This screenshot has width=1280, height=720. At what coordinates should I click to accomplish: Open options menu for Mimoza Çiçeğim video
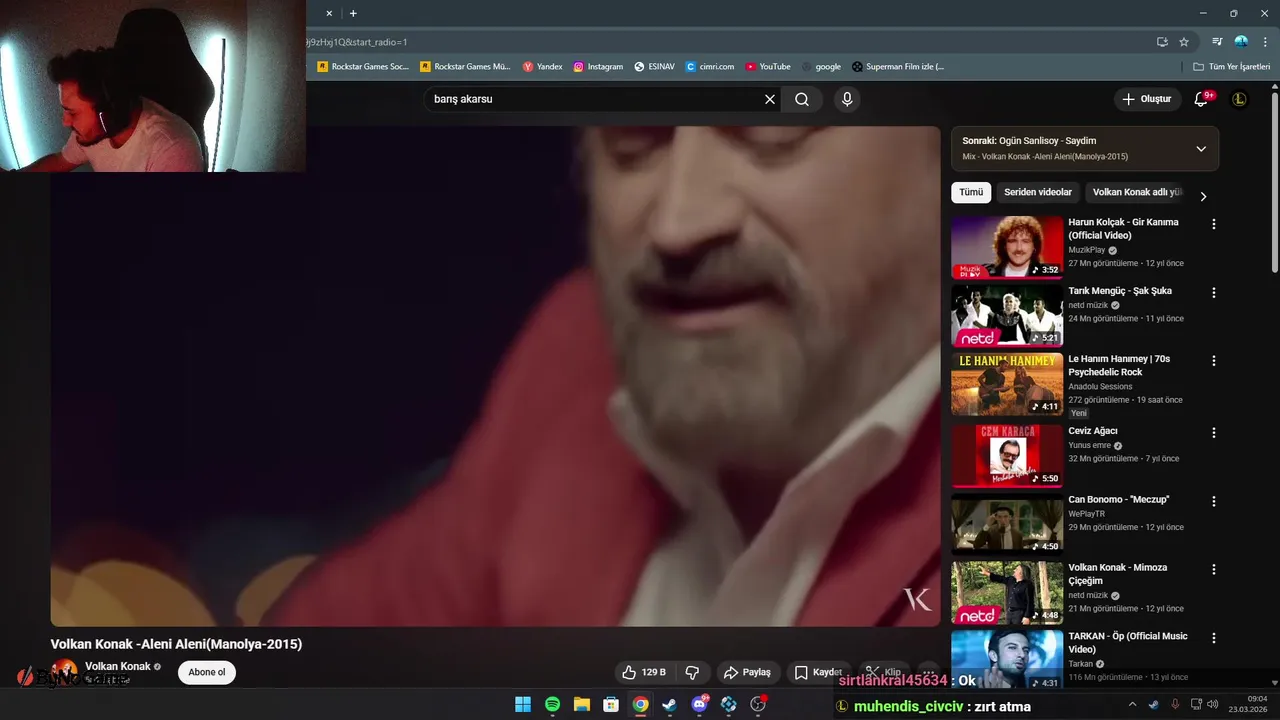(x=1214, y=569)
